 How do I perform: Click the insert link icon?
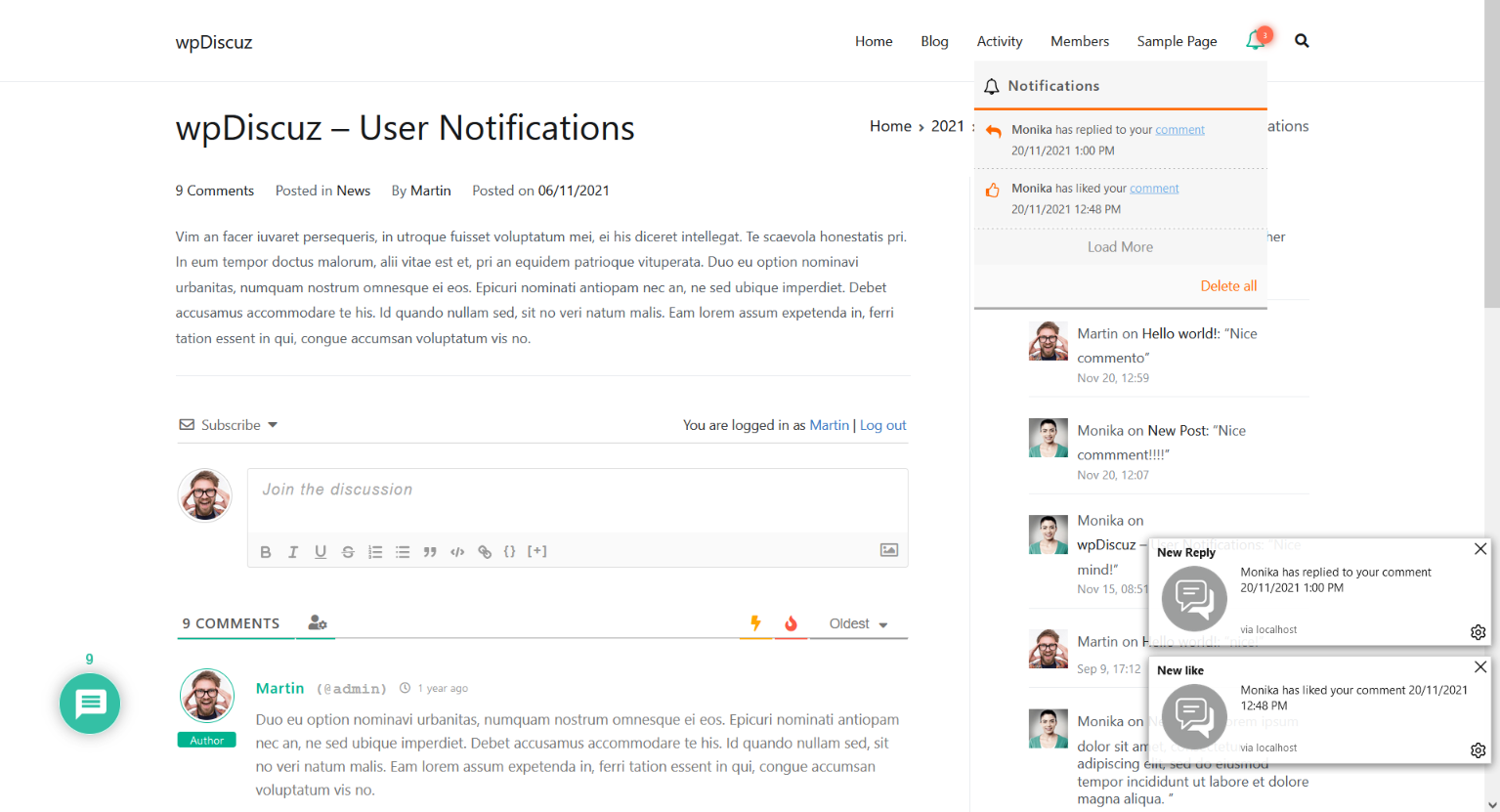[485, 552]
